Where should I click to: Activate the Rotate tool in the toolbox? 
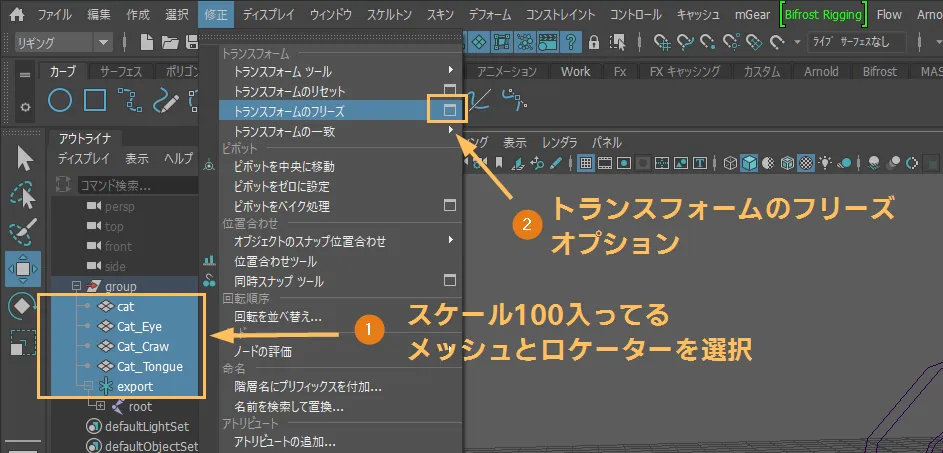click(22, 307)
